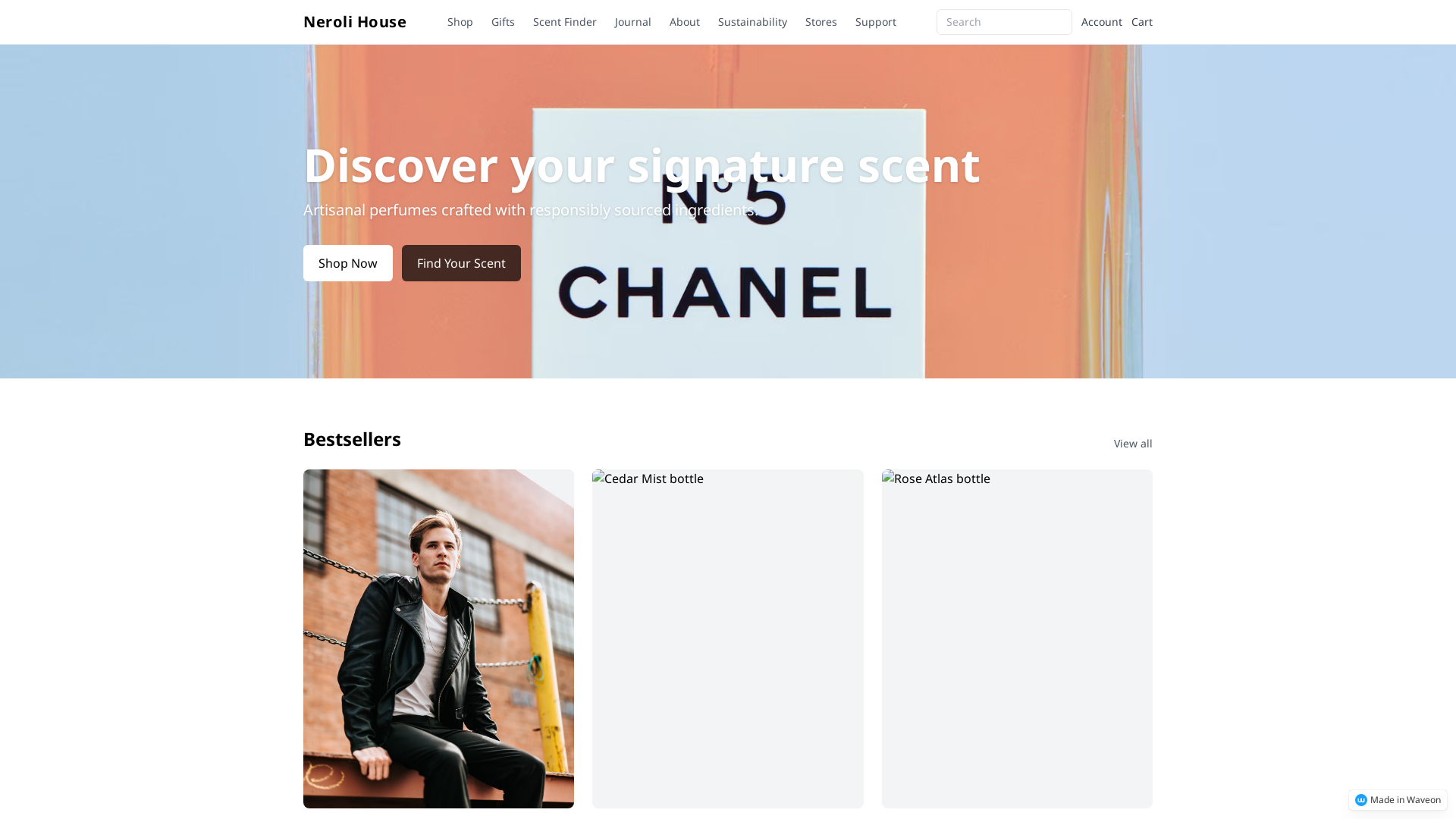The image size is (1456, 819).
Task: Go to the Support page
Action: [875, 22]
